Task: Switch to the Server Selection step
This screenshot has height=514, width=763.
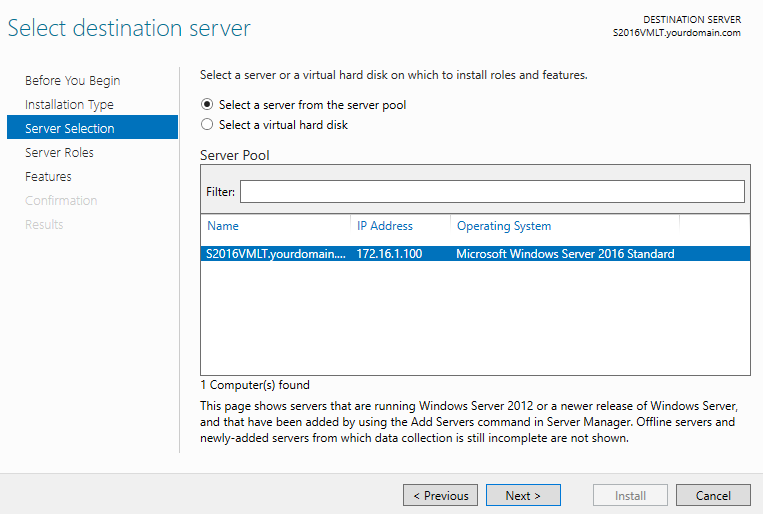Action: pyautogui.click(x=70, y=129)
